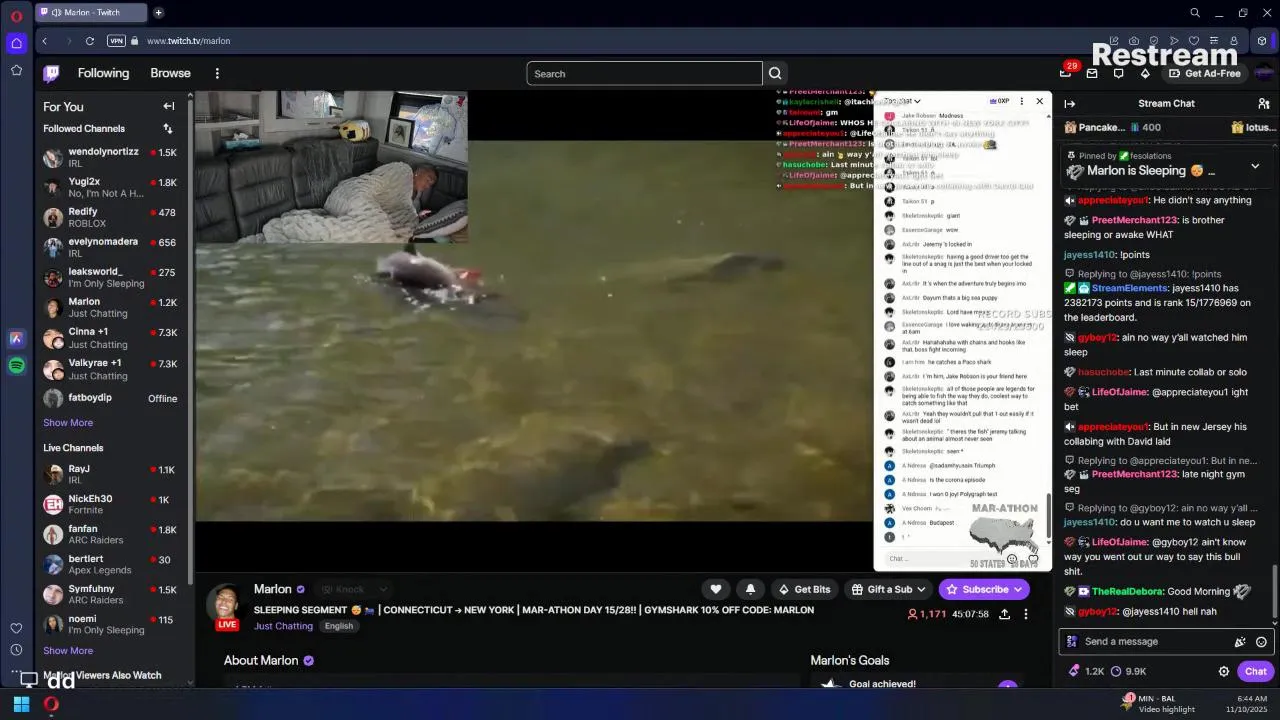1280x720 pixels.
Task: Click the PreetMerchant123 username in chat
Action: point(1134,220)
